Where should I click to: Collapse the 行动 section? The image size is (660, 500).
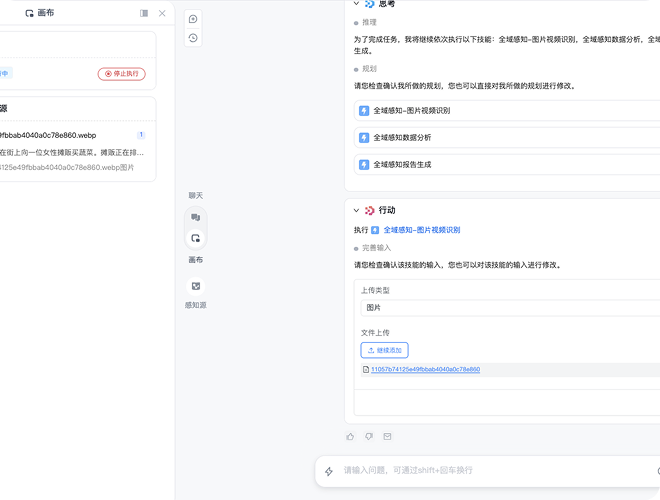coord(356,210)
